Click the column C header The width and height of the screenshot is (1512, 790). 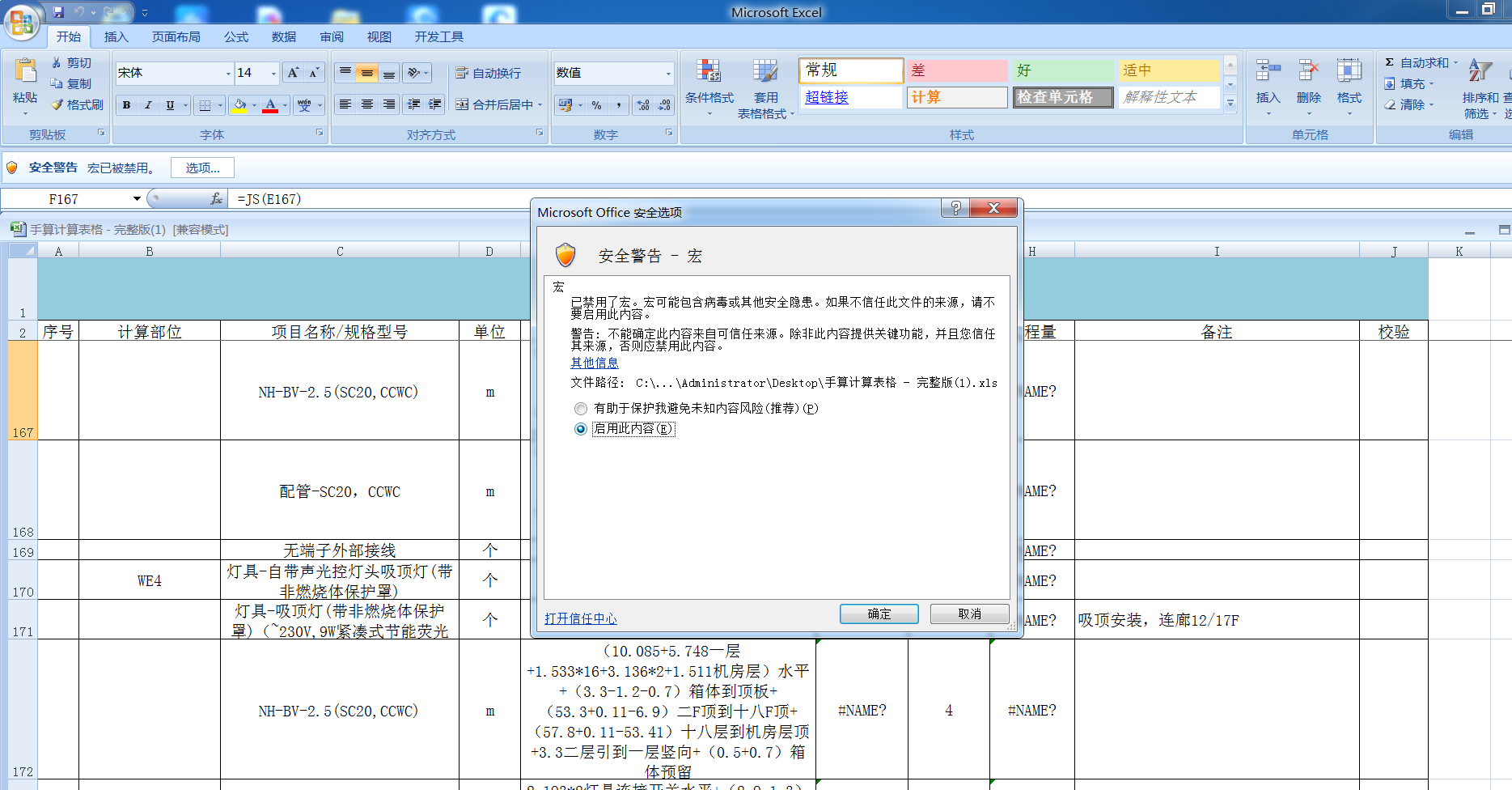pos(340,251)
